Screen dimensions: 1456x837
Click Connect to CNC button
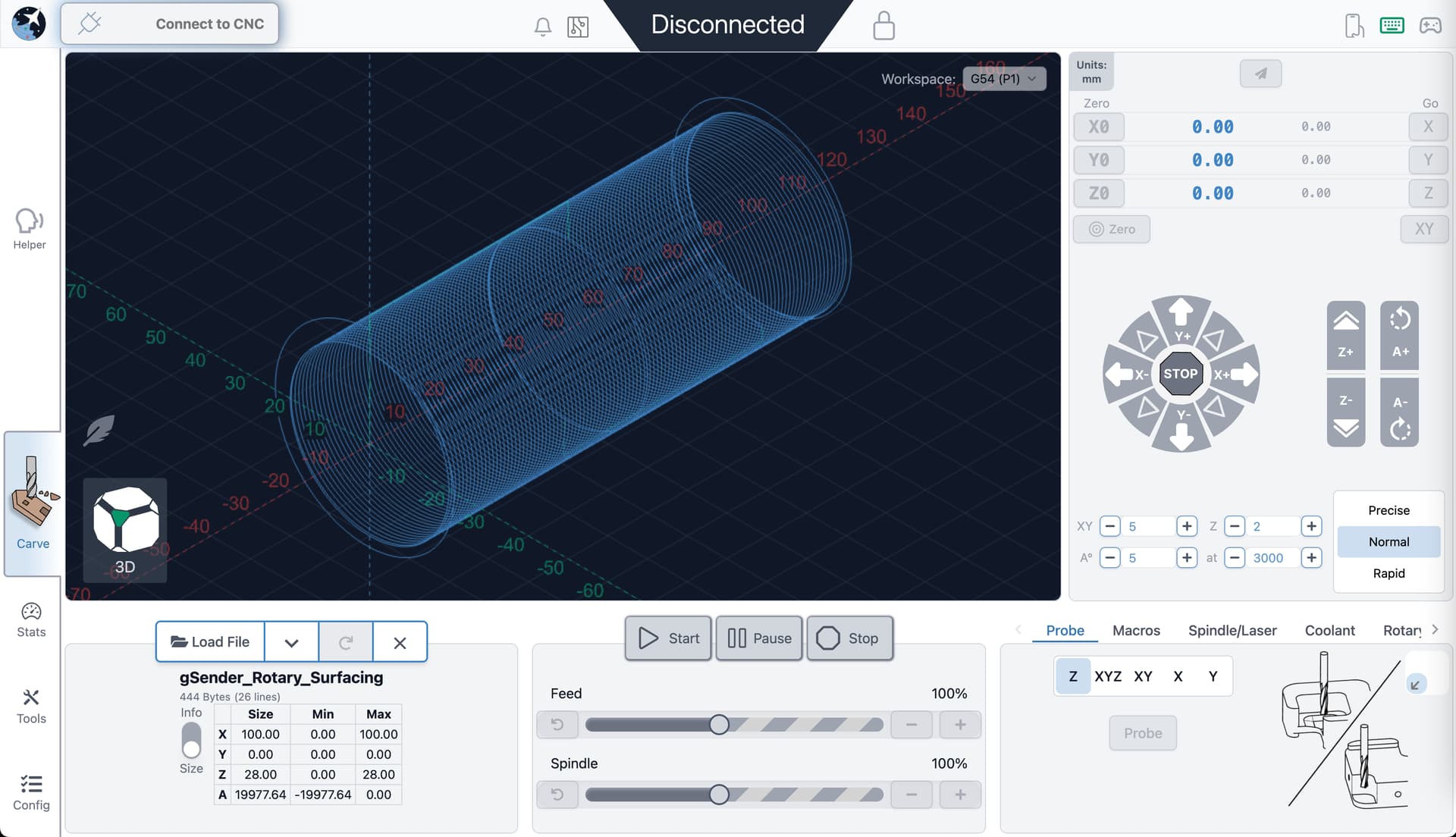click(169, 24)
